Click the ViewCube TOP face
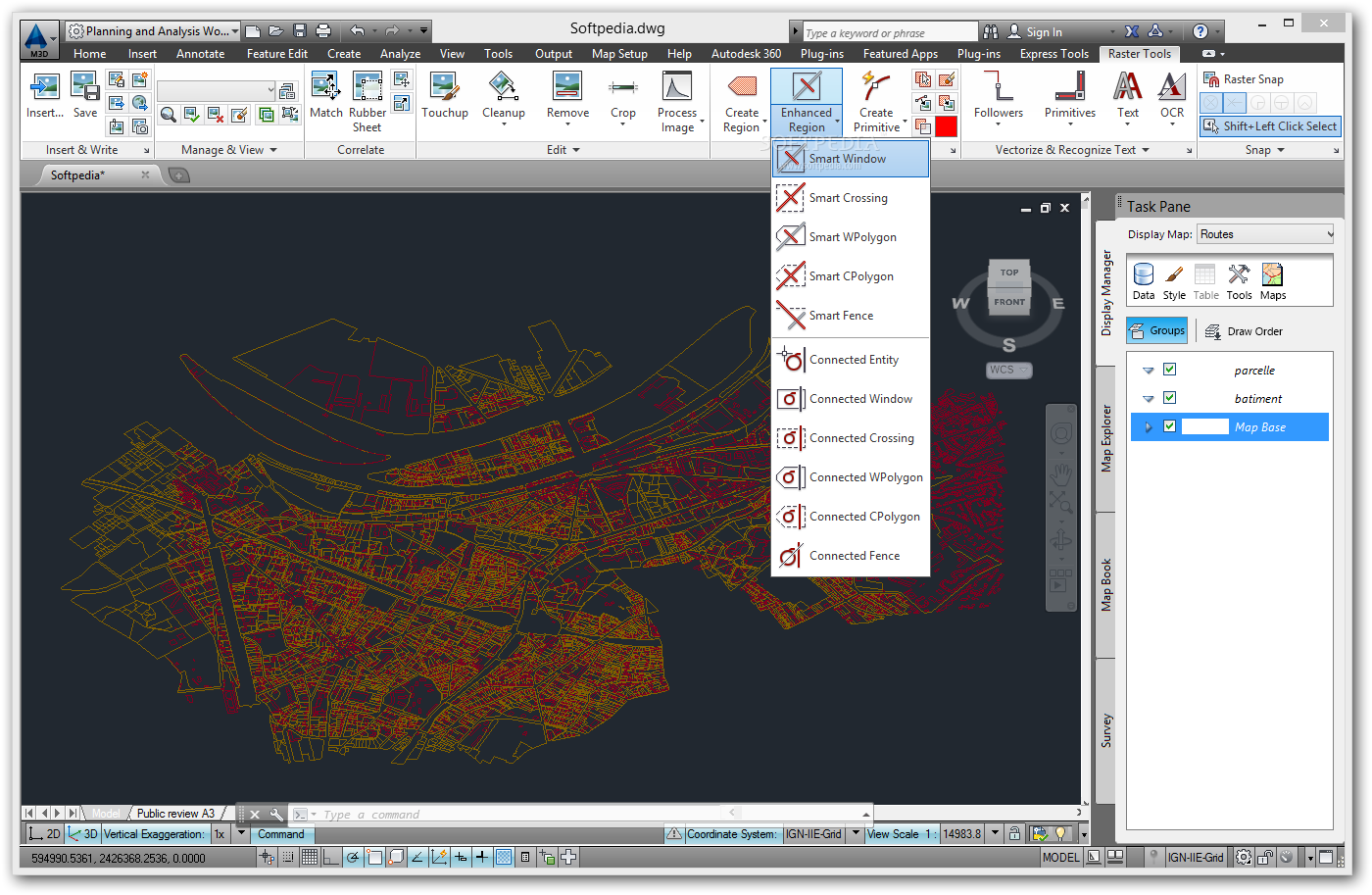This screenshot has height=895, width=1372. point(1009,273)
